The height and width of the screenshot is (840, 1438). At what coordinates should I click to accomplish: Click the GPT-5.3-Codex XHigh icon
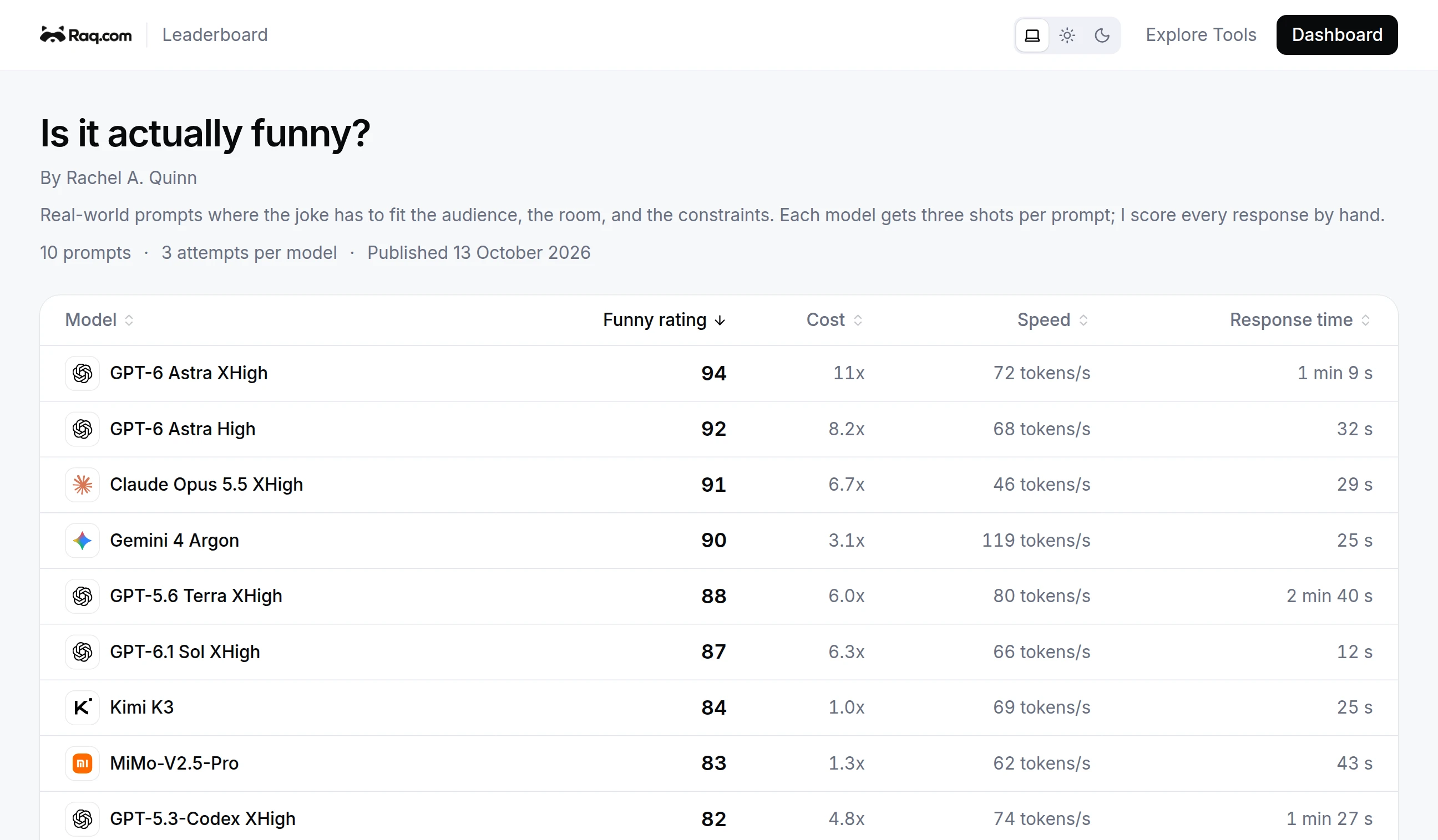(x=83, y=819)
